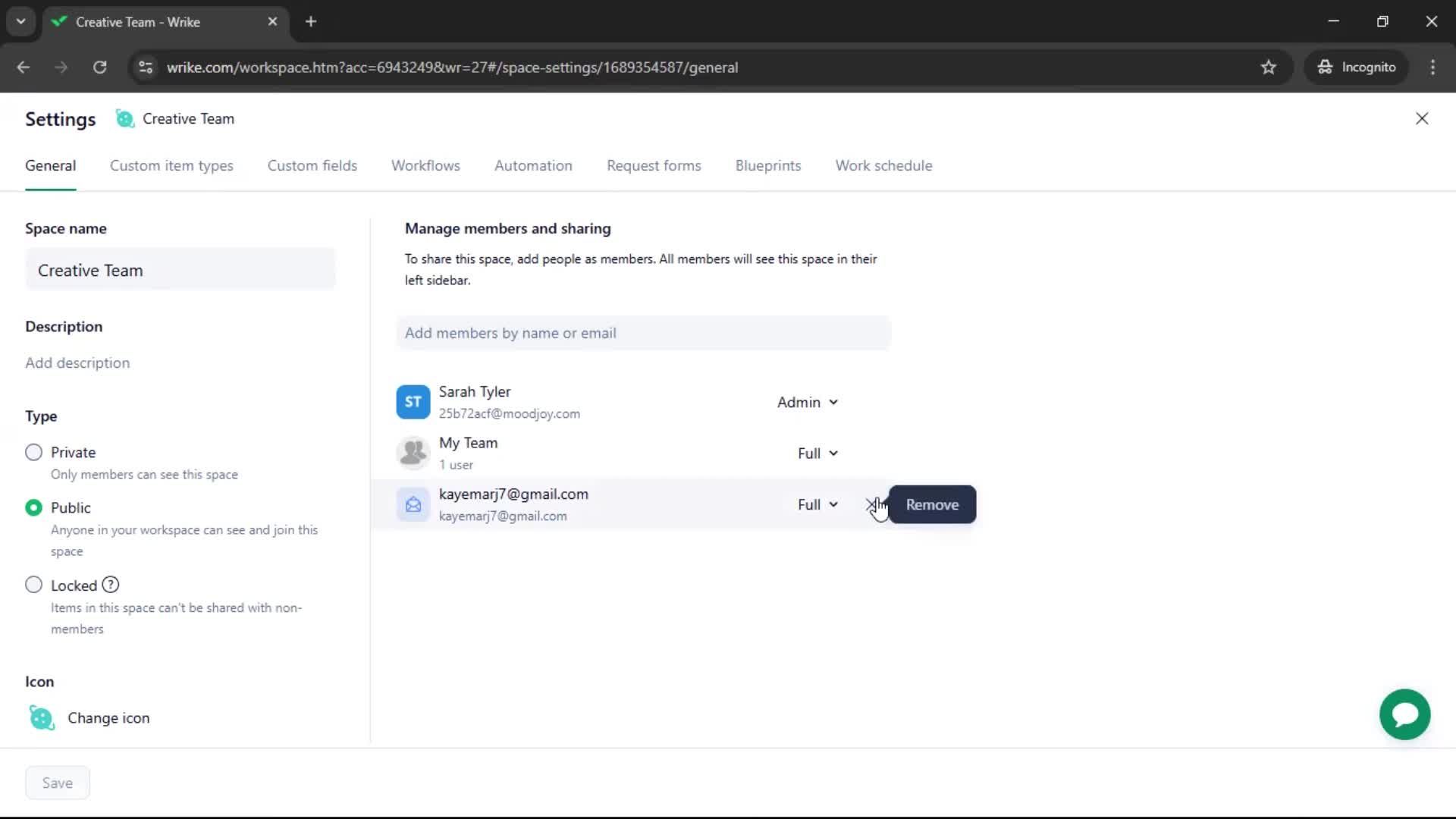Remove the kayemarj7@gmail.com member via X
Image resolution: width=1456 pixels, height=819 pixels.
point(871,504)
